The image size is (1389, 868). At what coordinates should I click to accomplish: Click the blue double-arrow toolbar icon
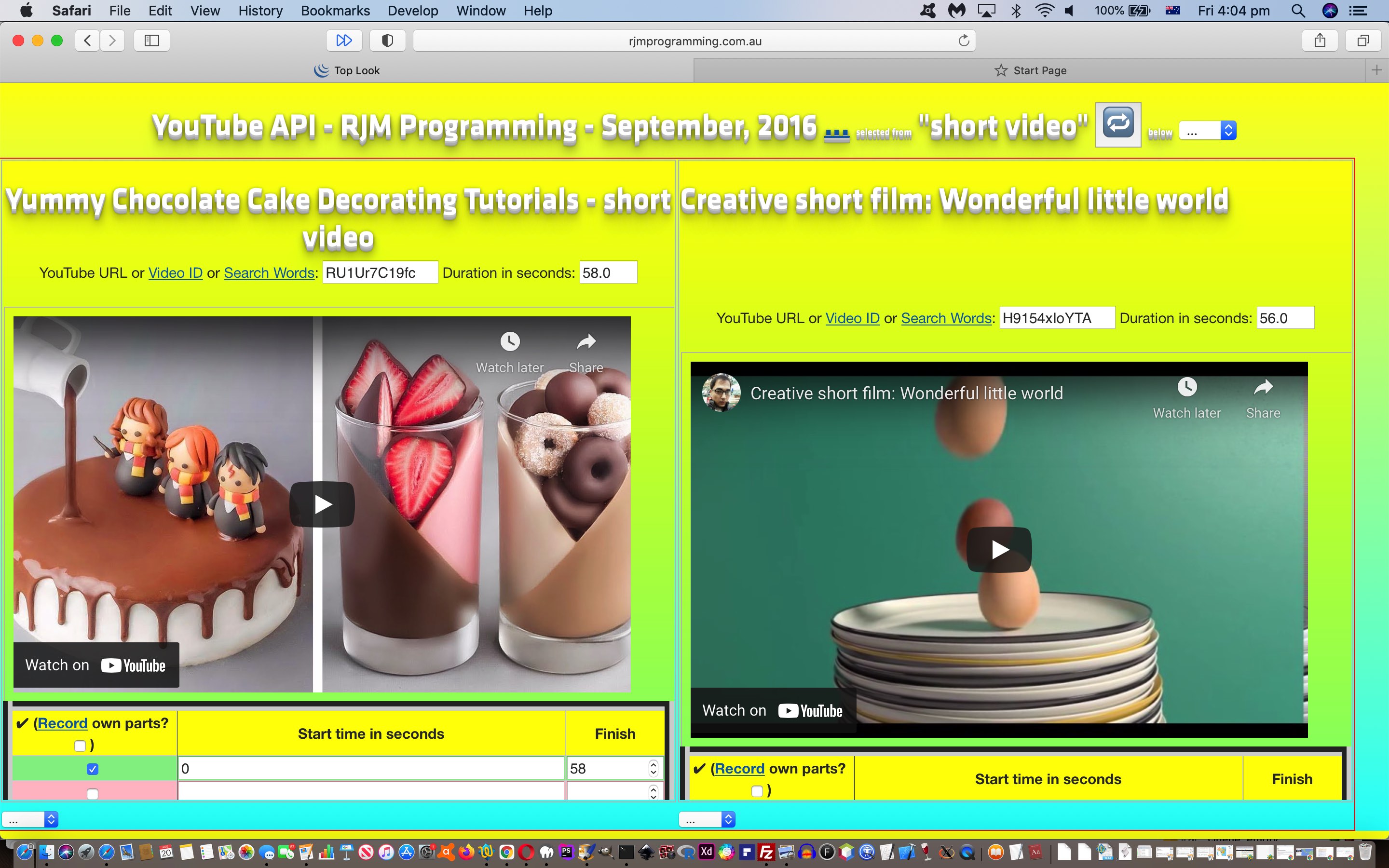[x=344, y=40]
